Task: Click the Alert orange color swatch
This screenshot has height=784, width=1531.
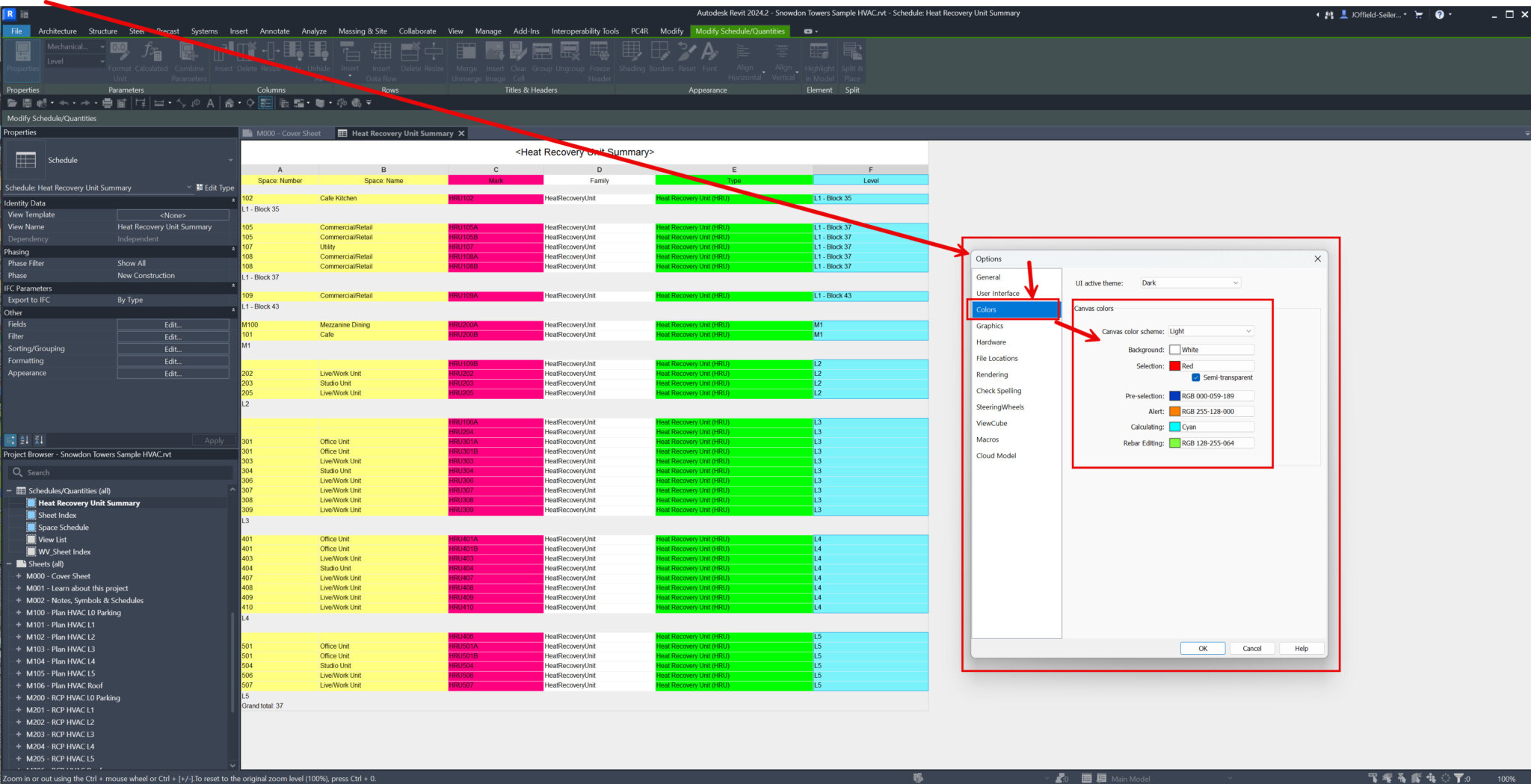Action: pos(1174,412)
